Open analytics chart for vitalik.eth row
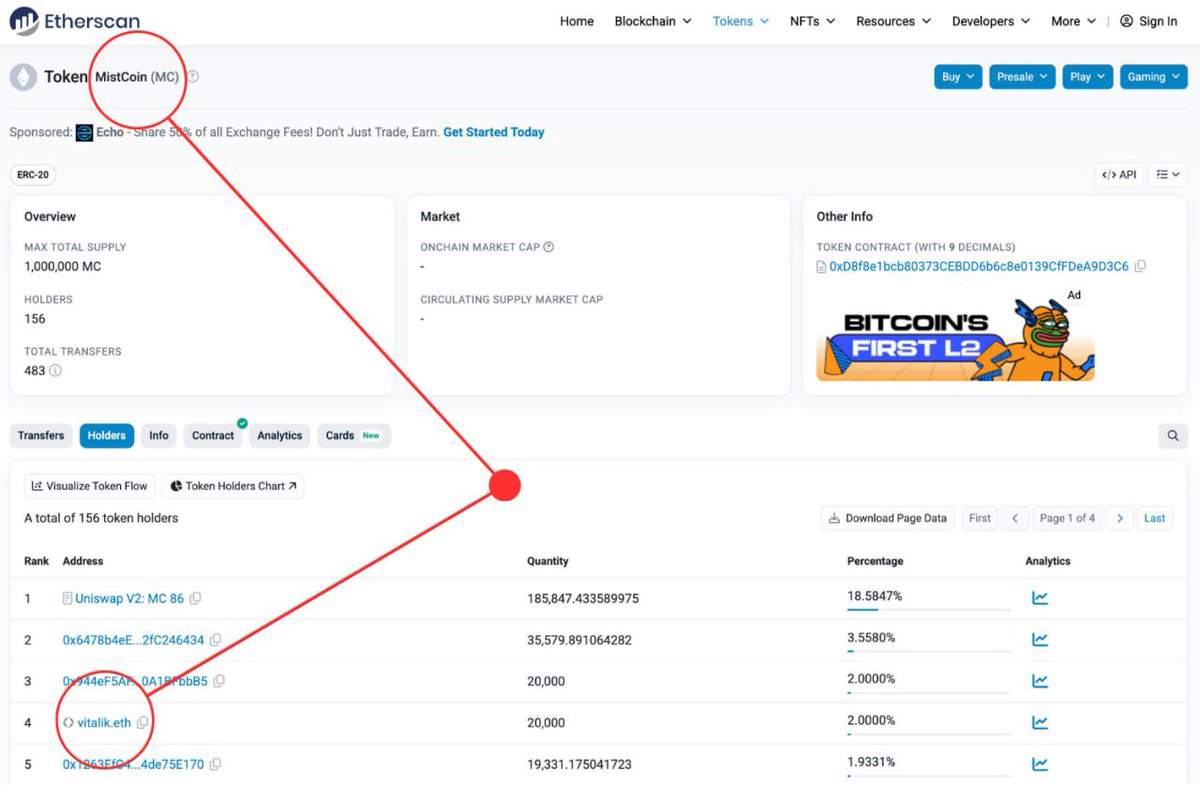Screen dimensions: 1200x800 point(1040,723)
